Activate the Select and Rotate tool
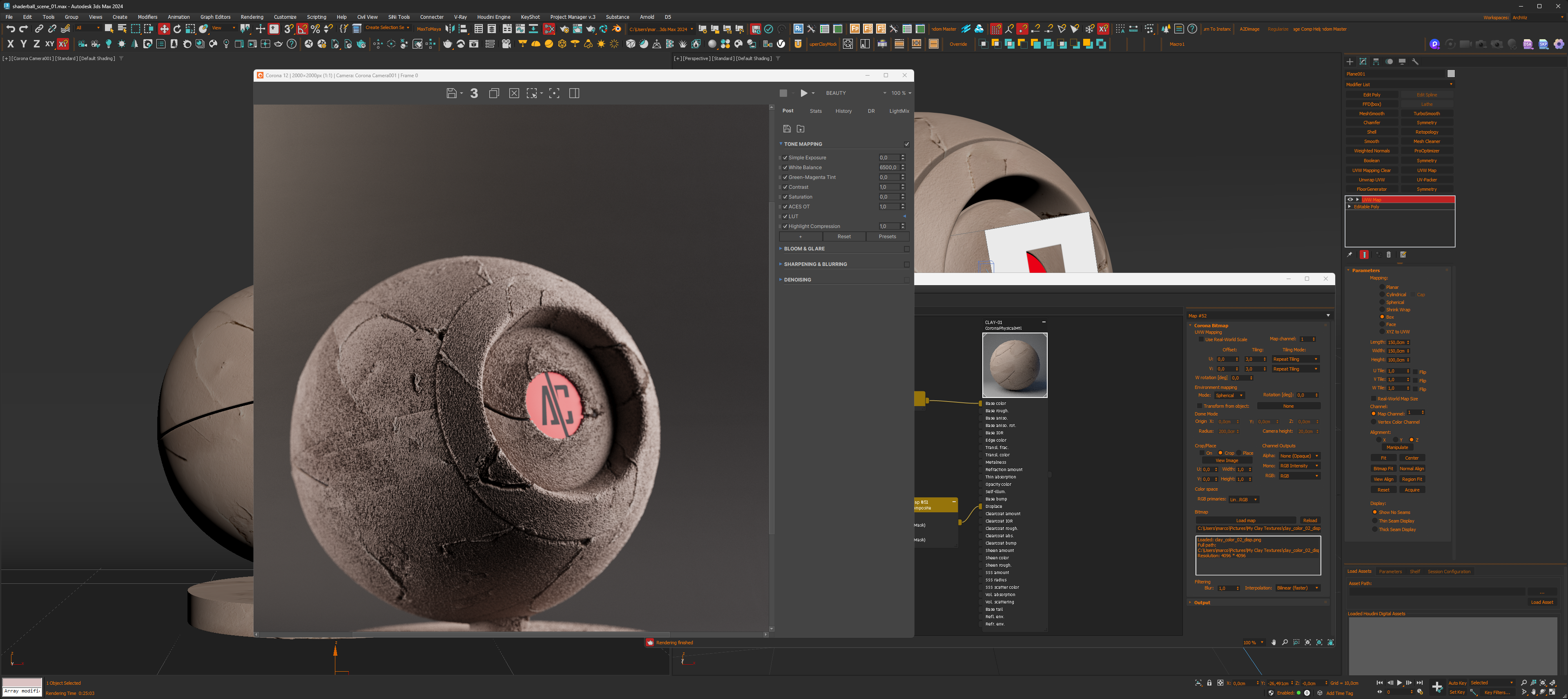The image size is (1568, 699). point(177,29)
